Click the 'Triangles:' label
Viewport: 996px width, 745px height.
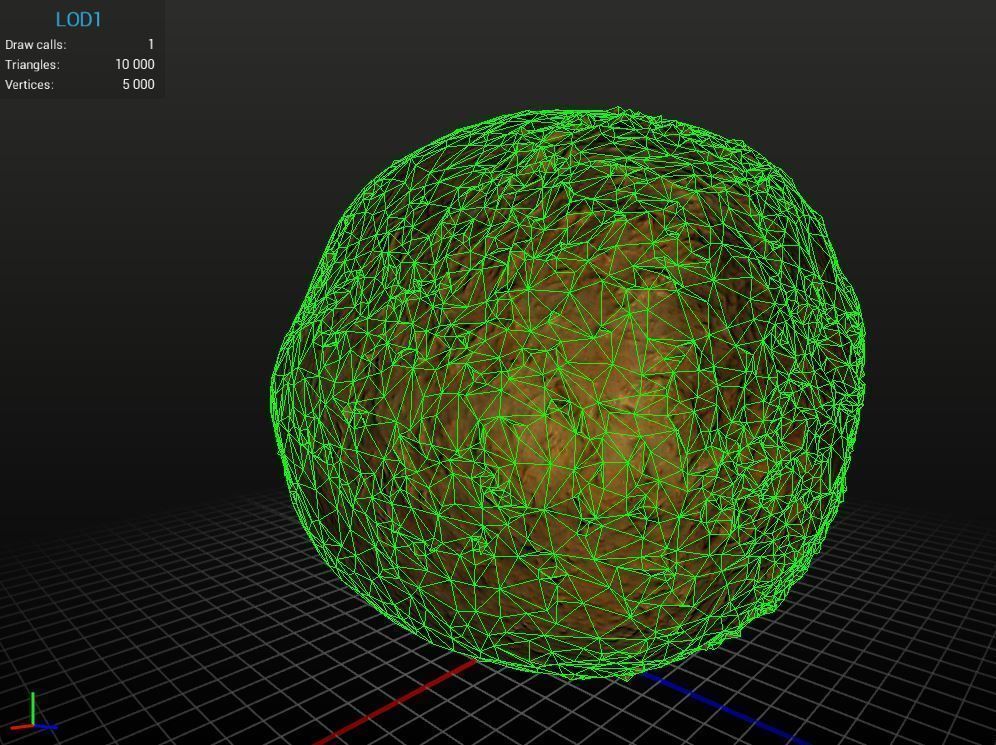coord(32,65)
